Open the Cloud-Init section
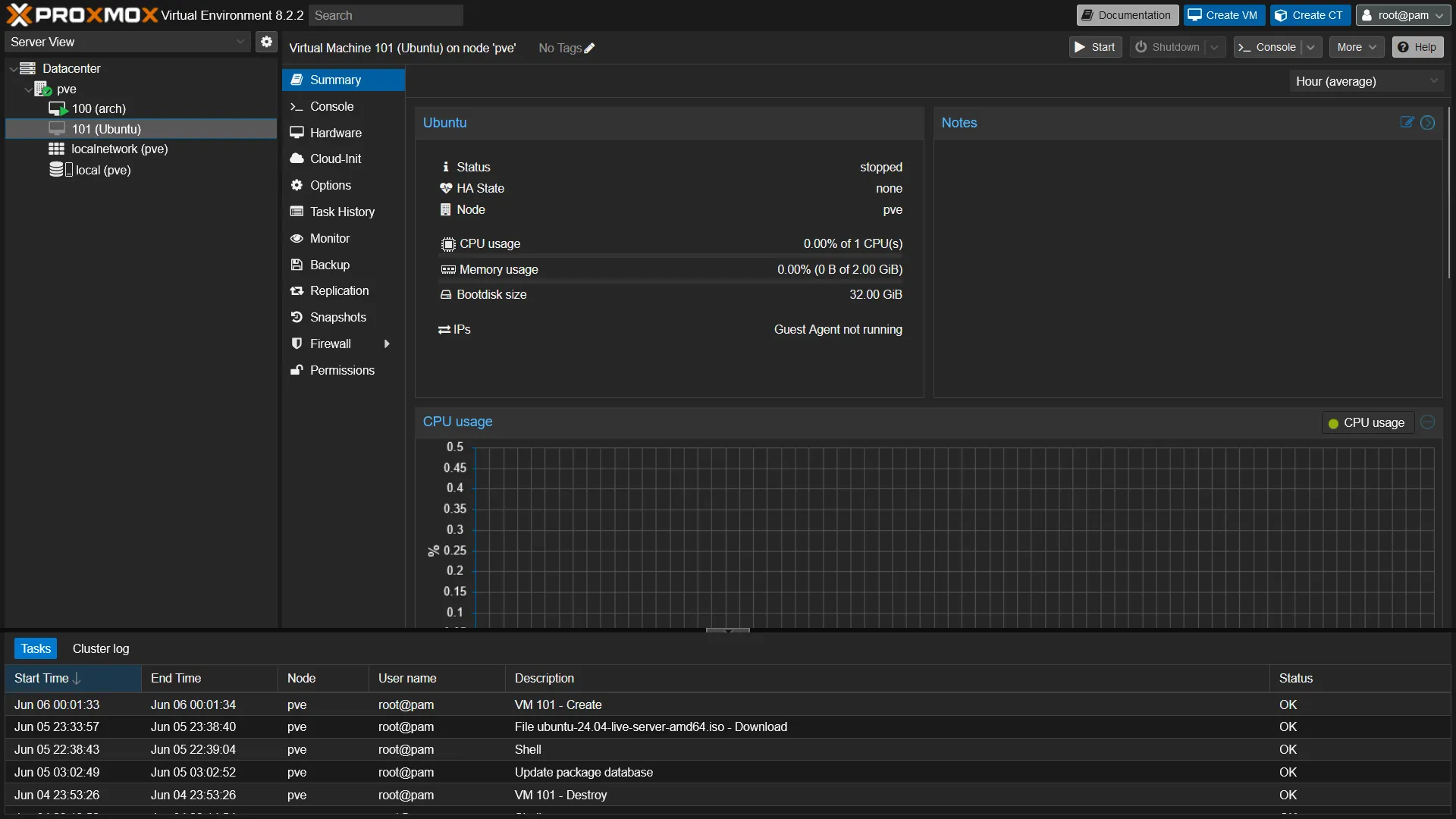The width and height of the screenshot is (1456, 819). click(x=344, y=158)
